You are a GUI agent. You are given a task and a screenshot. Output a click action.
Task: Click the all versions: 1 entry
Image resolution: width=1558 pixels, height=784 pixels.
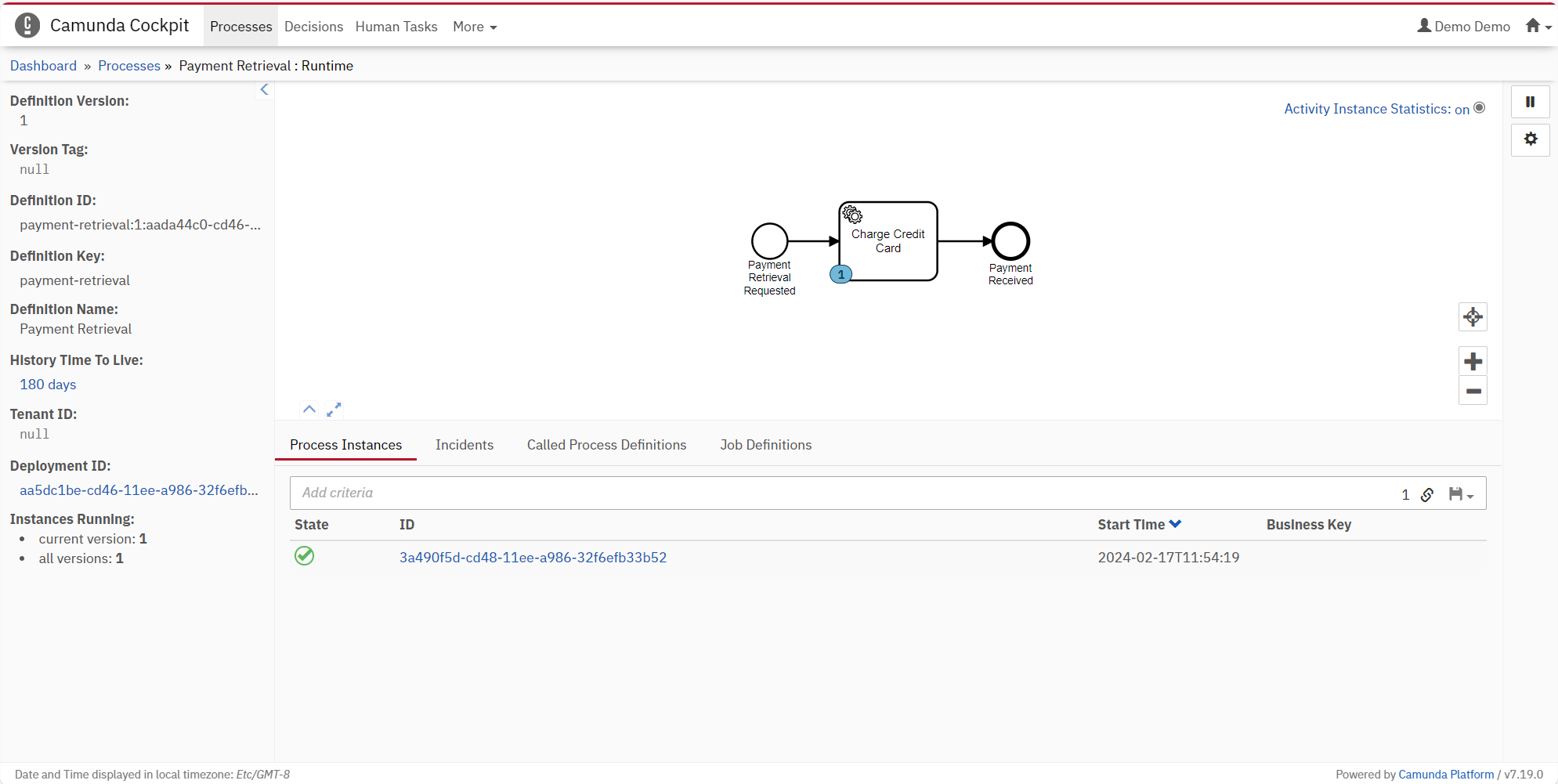click(81, 558)
